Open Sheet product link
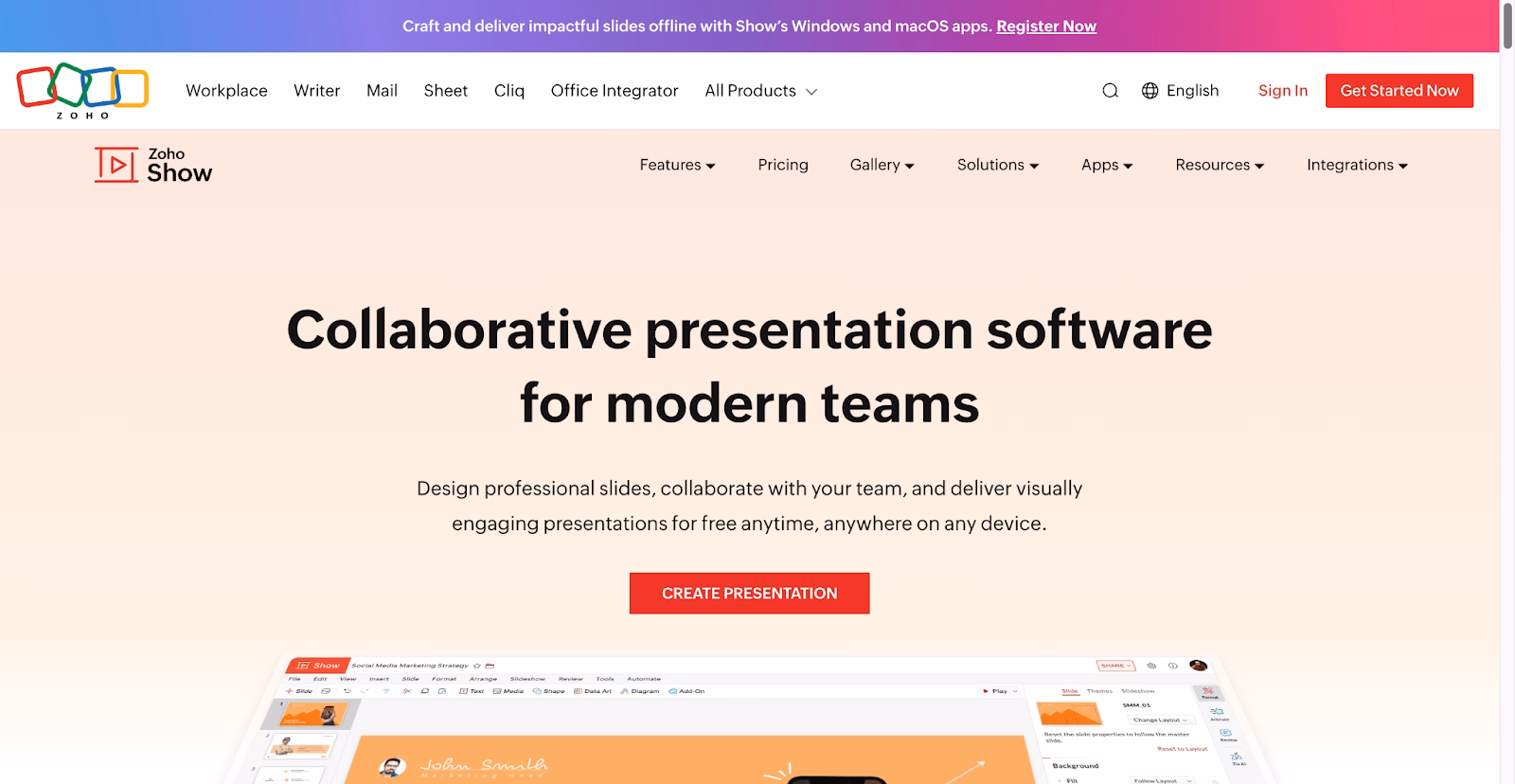 click(445, 91)
